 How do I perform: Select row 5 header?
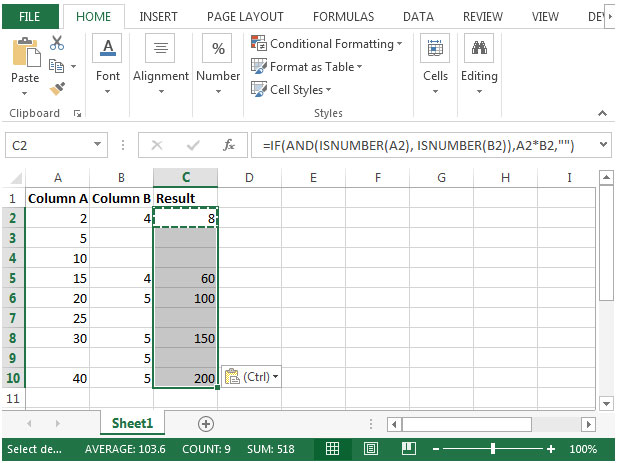coord(13,278)
